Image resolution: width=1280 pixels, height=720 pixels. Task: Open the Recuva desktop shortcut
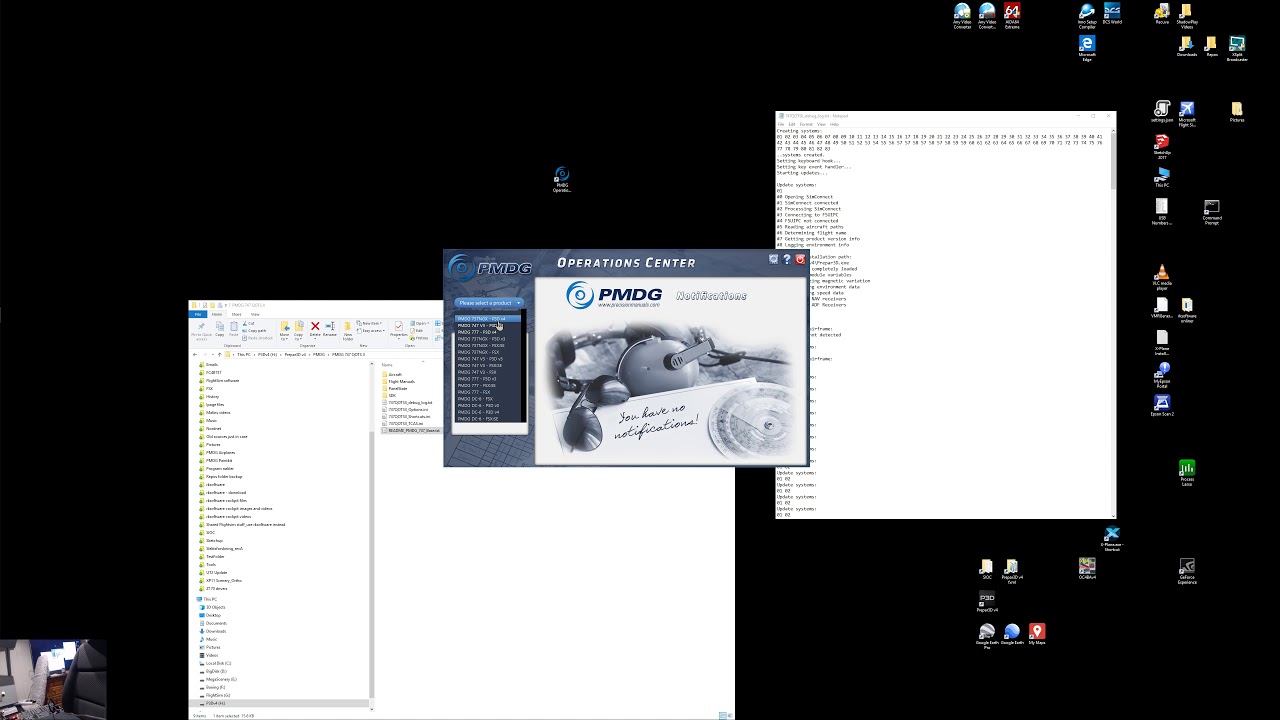pos(1162,15)
